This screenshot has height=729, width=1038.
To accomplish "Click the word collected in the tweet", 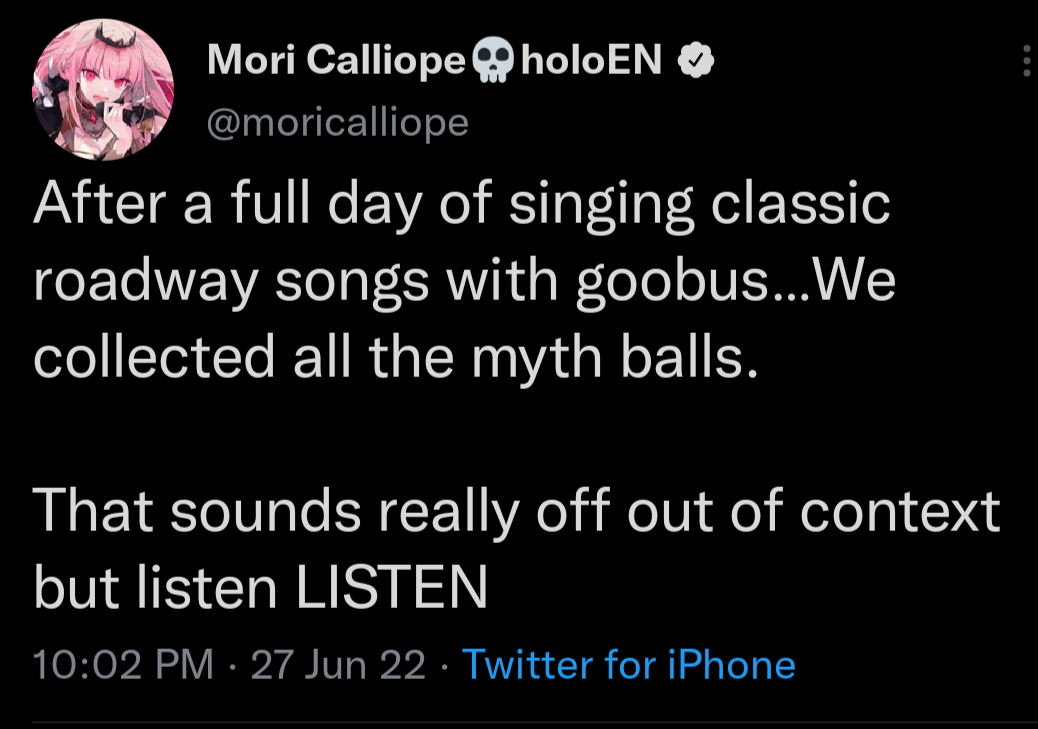I will tap(154, 358).
